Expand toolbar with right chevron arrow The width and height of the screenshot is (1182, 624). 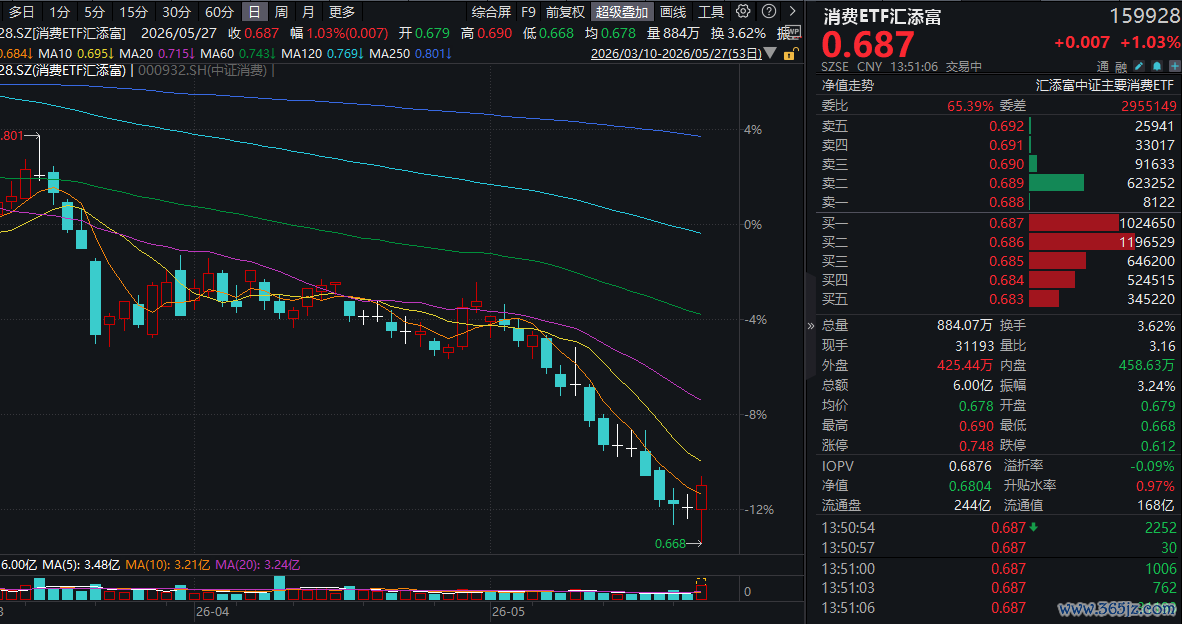pos(792,11)
